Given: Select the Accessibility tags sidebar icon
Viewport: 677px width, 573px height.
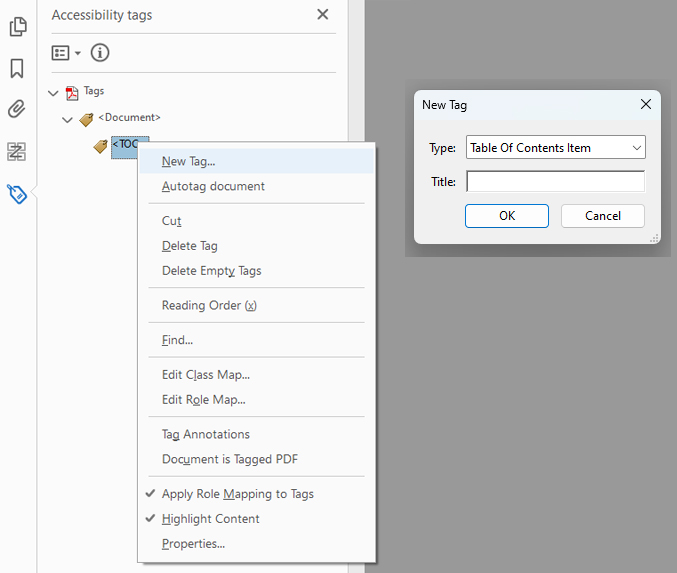Looking at the screenshot, I should (x=17, y=194).
